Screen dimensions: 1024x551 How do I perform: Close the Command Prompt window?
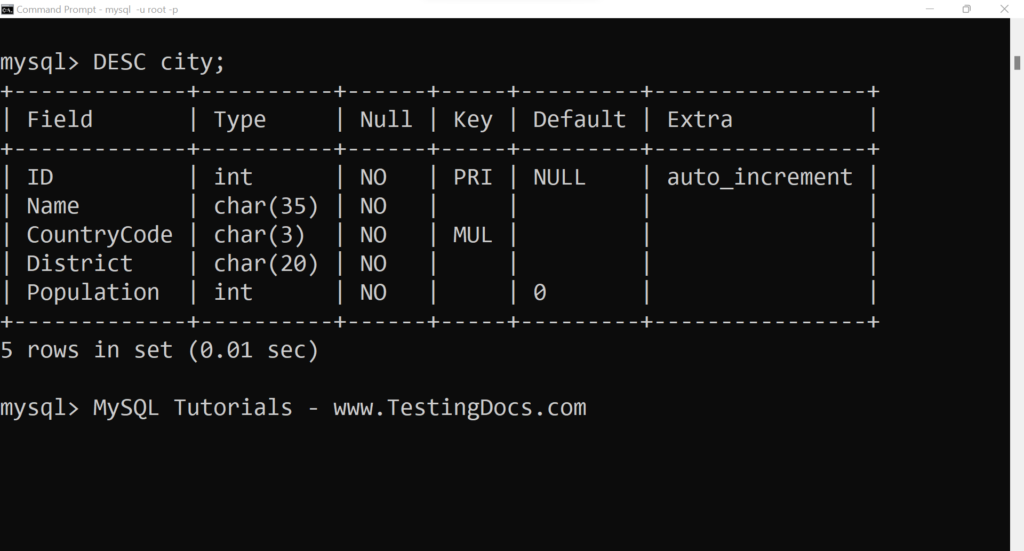click(1009, 9)
